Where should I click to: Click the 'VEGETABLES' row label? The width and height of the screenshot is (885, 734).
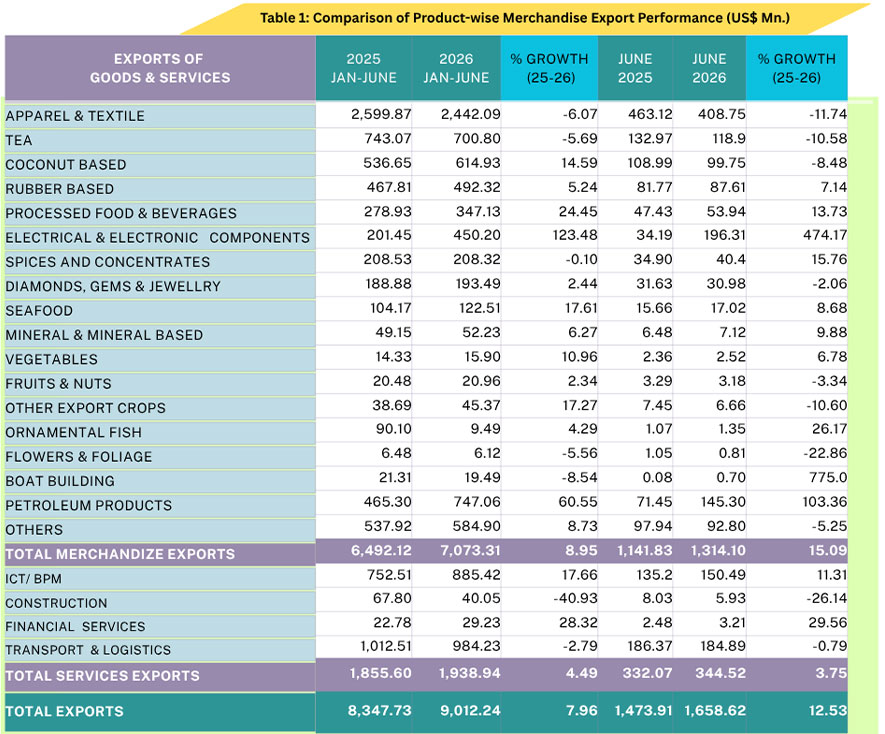click(x=51, y=359)
